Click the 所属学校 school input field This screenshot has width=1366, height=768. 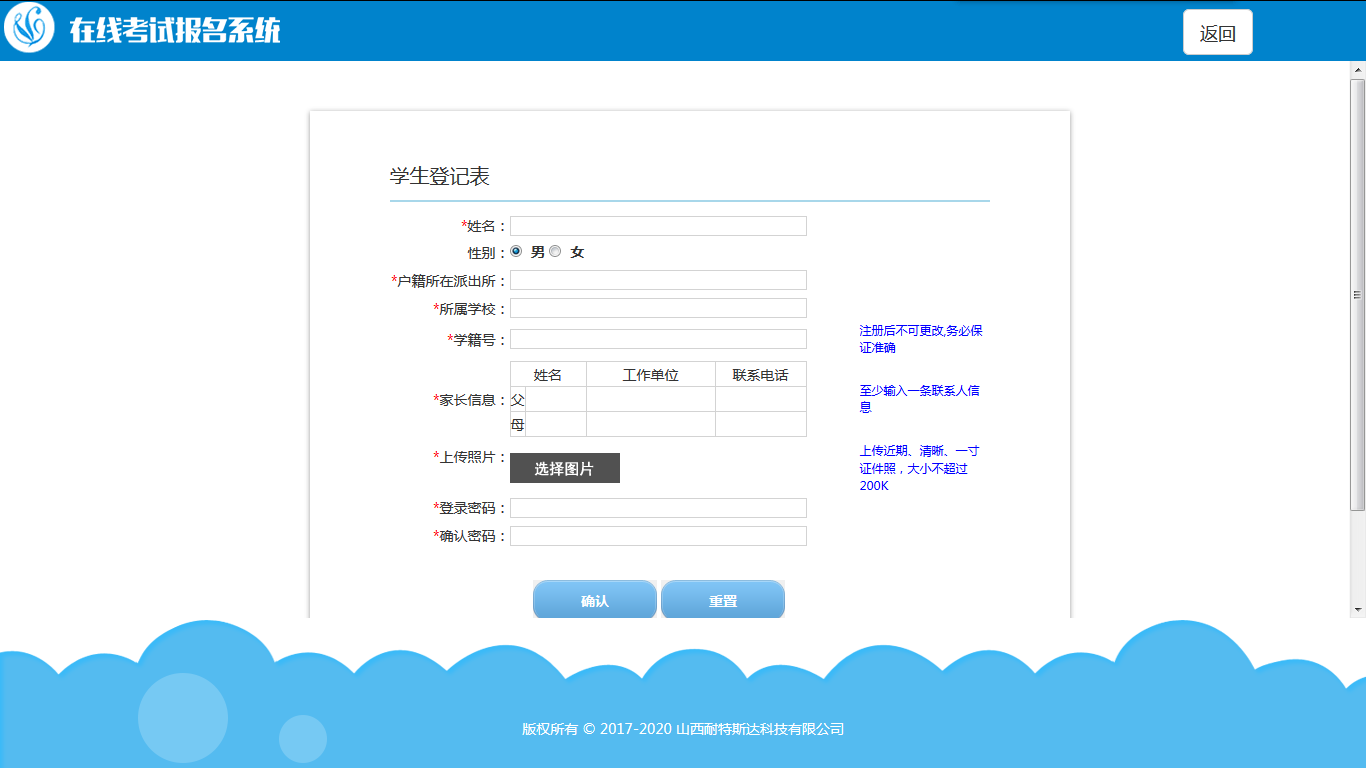tap(658, 308)
